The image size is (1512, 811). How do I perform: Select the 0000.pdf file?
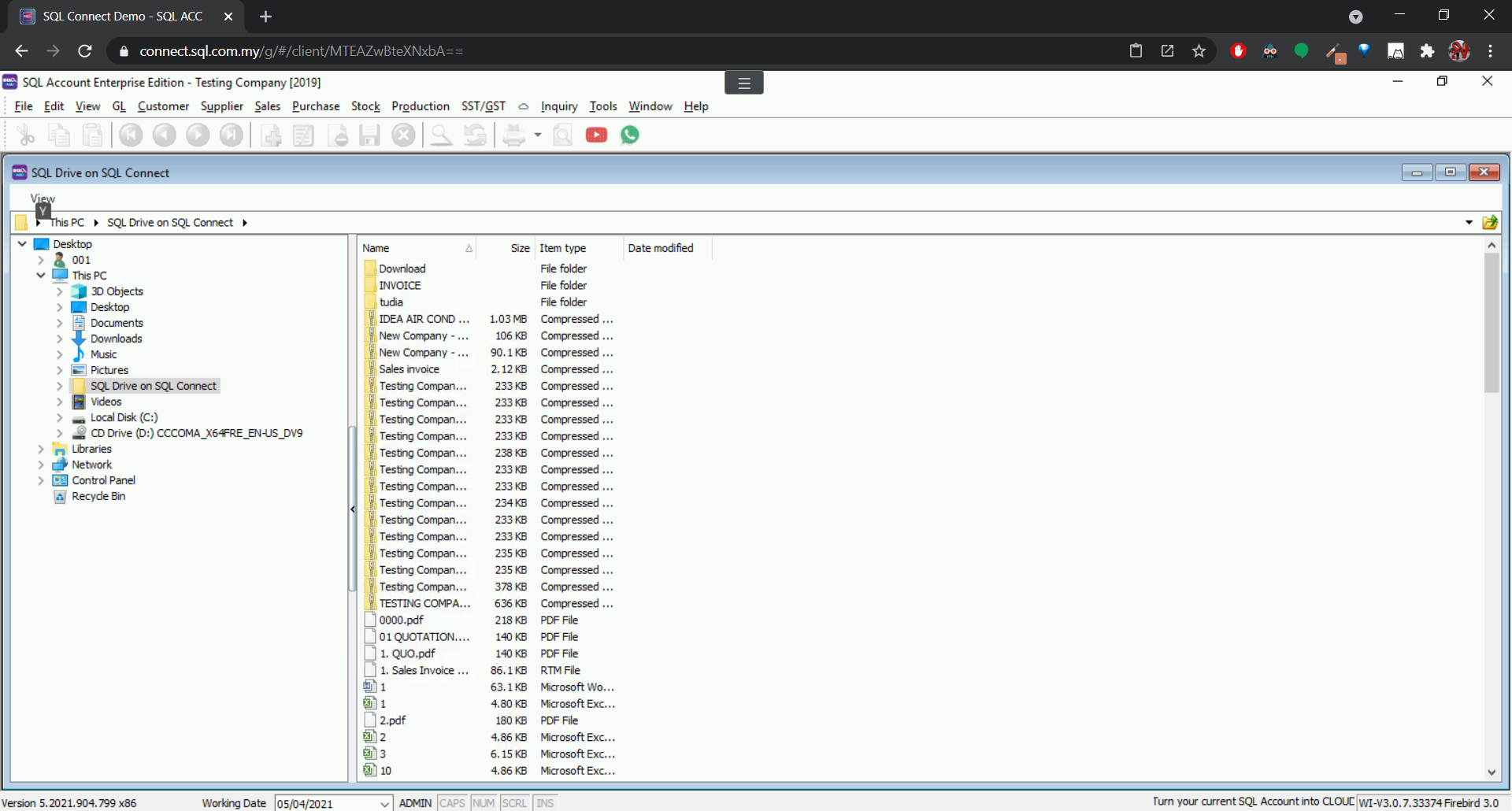[x=401, y=620]
